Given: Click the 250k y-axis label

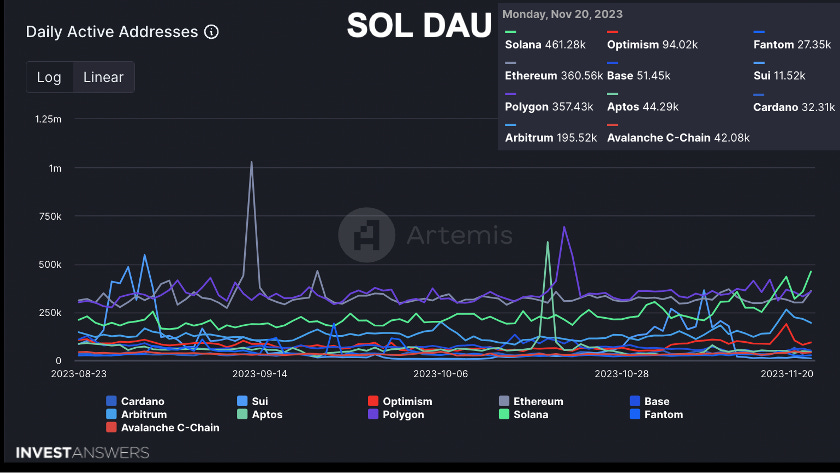Looking at the screenshot, I should coord(50,312).
